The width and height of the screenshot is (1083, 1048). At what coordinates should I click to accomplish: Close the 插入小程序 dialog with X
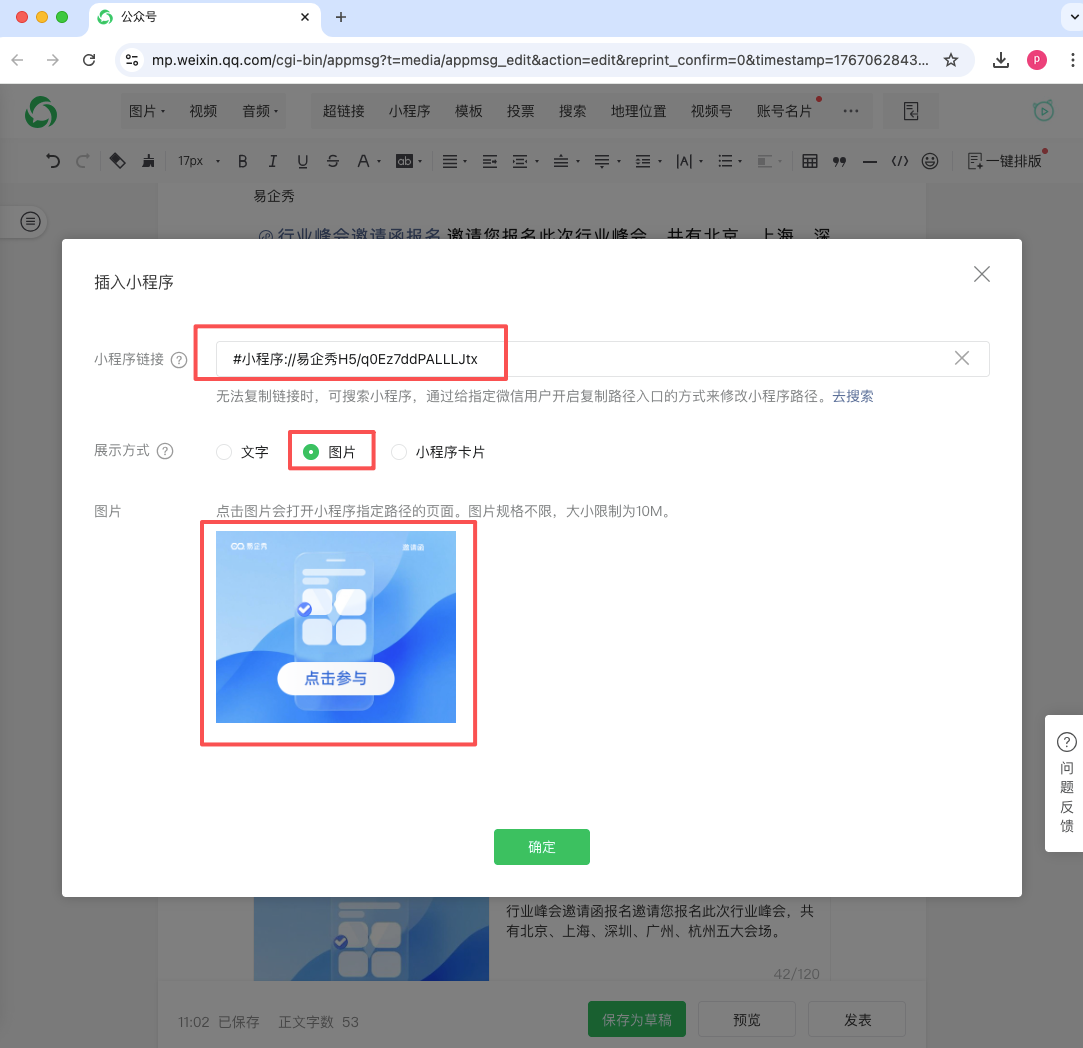click(981, 274)
